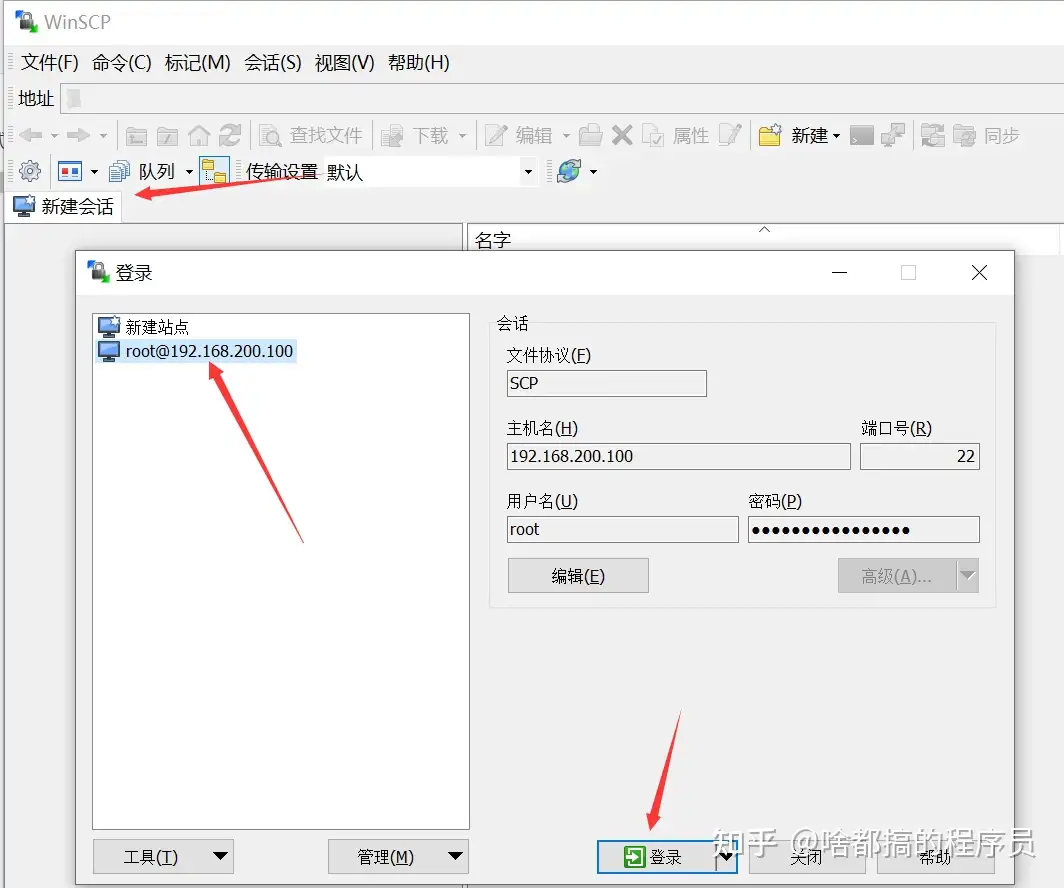
Task: Expand the 新建 dropdown arrow
Action: coord(836,136)
